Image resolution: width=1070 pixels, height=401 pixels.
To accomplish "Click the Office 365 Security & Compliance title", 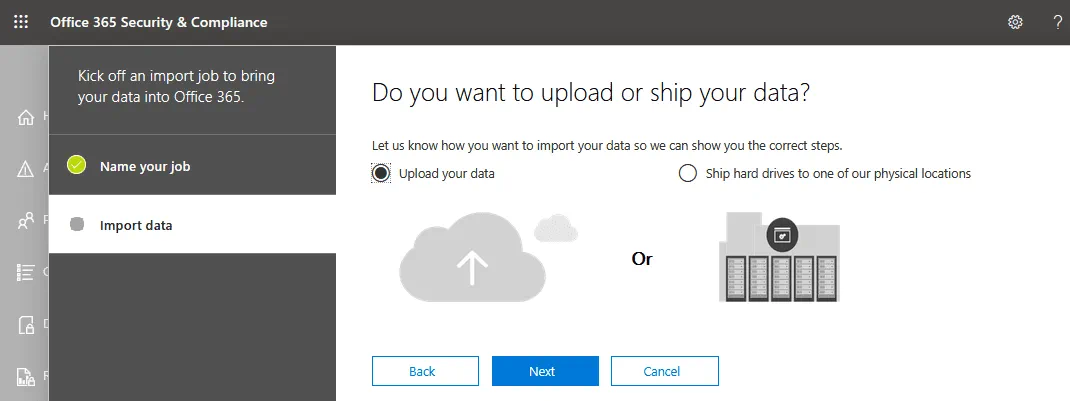I will 159,22.
